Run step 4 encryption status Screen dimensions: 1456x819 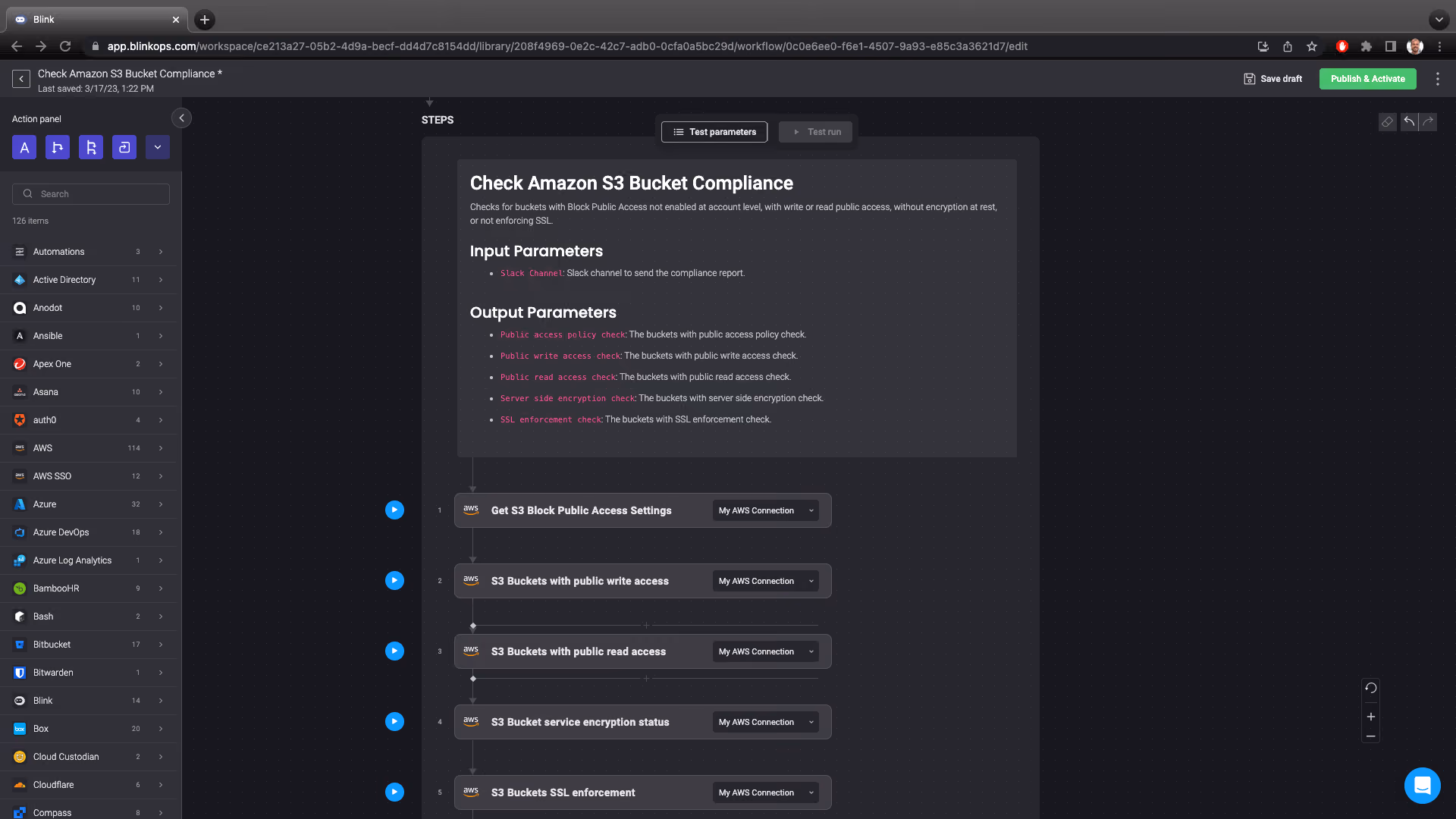[394, 722]
